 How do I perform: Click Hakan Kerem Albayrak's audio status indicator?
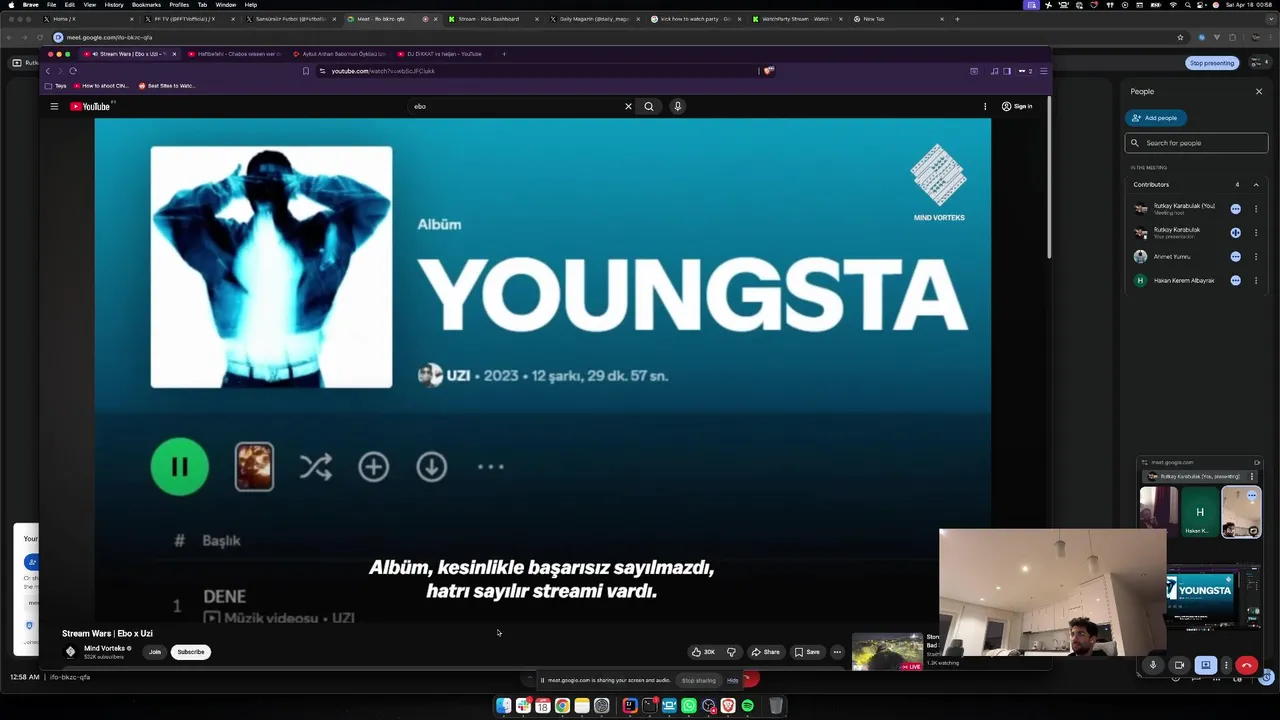(x=1236, y=281)
